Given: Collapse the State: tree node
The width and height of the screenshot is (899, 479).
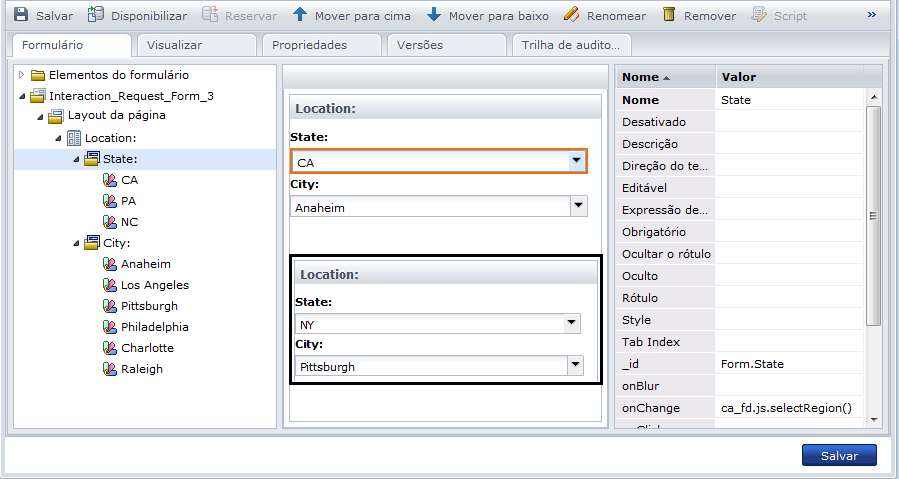Looking at the screenshot, I should pos(76,159).
